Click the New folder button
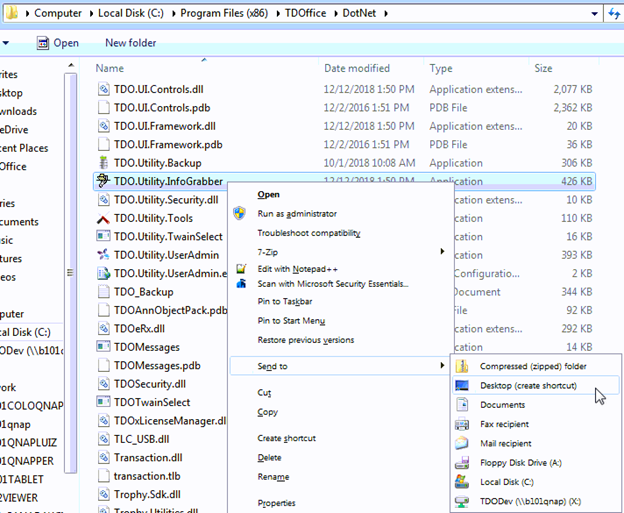624x513 pixels. click(130, 43)
